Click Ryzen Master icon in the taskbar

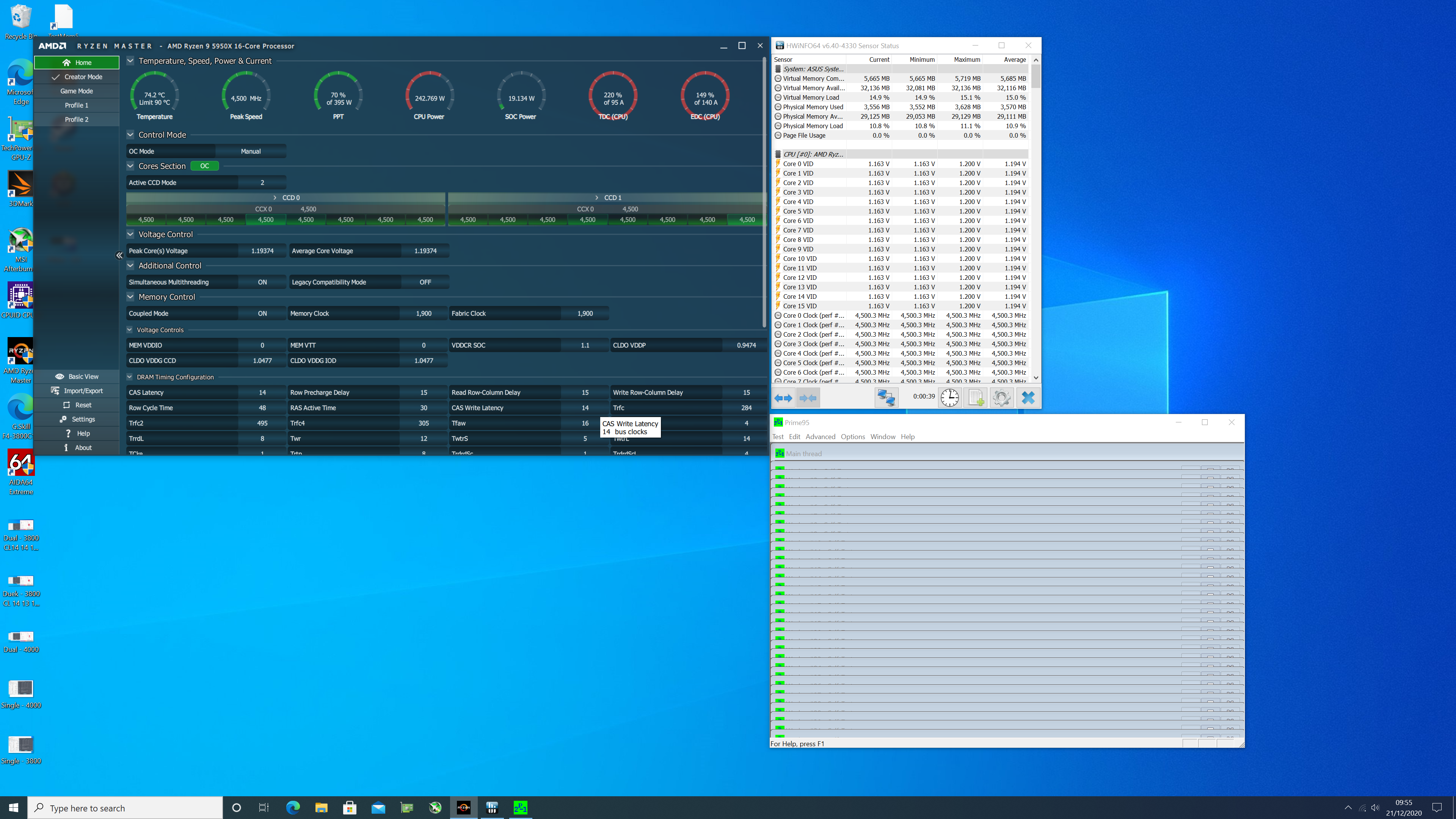[x=463, y=808]
